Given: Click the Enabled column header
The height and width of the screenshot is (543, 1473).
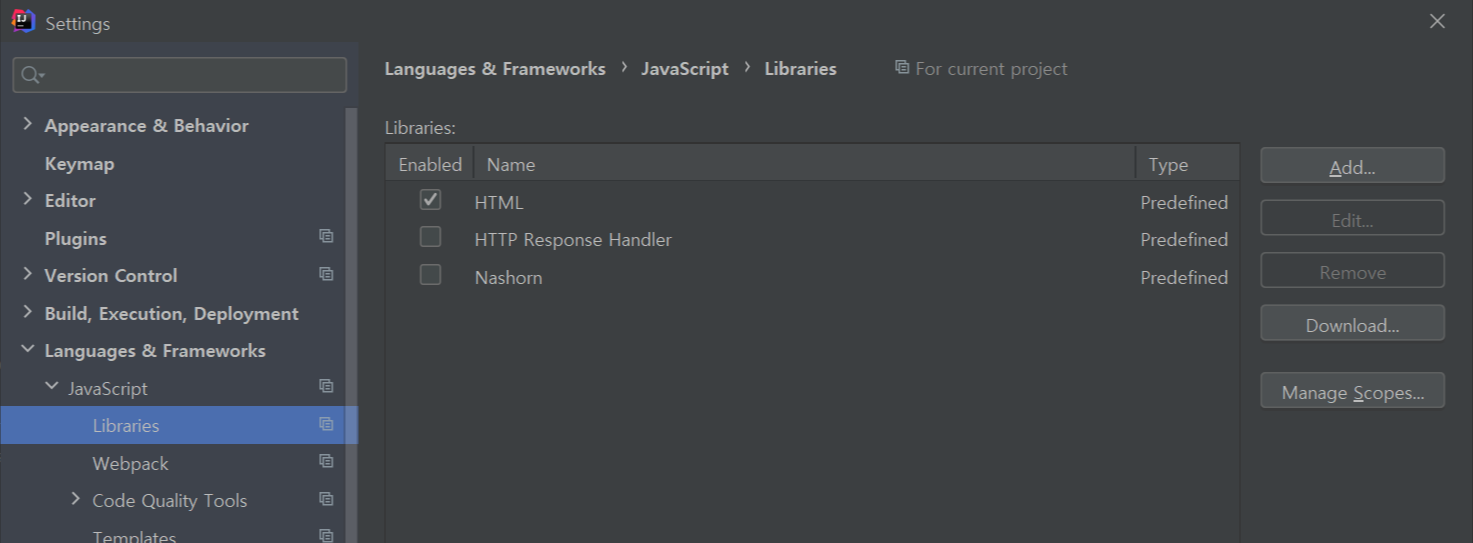Looking at the screenshot, I should (430, 164).
